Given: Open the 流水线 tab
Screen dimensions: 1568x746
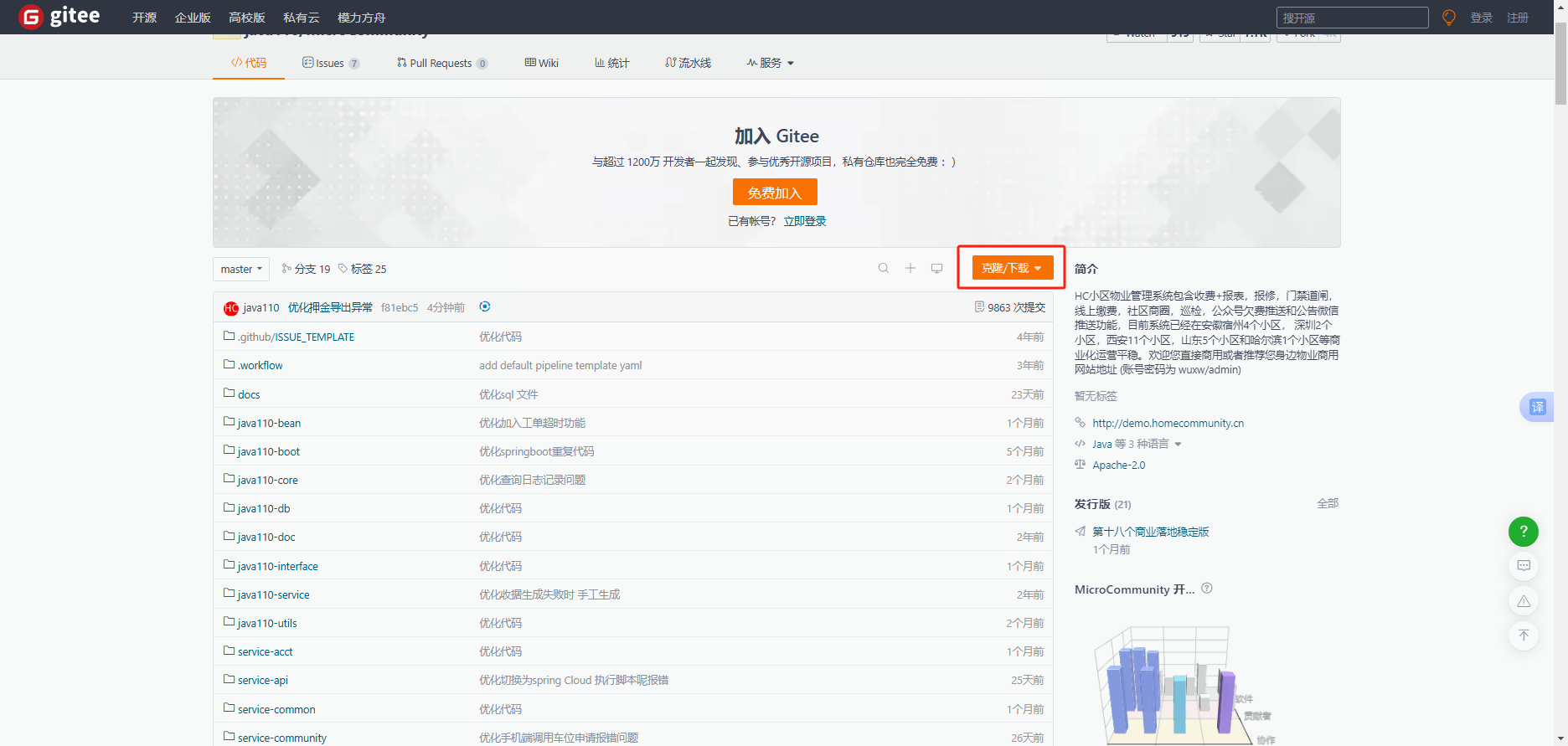Looking at the screenshot, I should [x=689, y=63].
